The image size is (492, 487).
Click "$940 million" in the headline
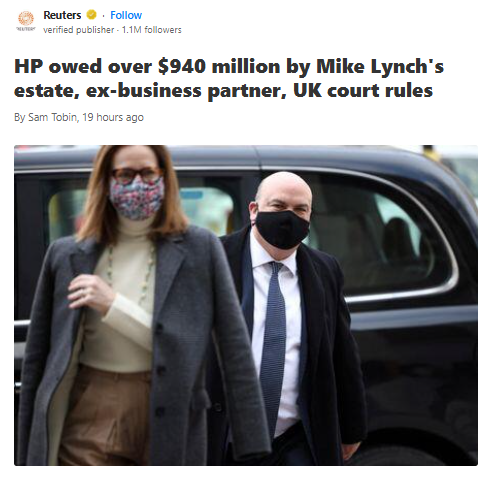[219, 66]
